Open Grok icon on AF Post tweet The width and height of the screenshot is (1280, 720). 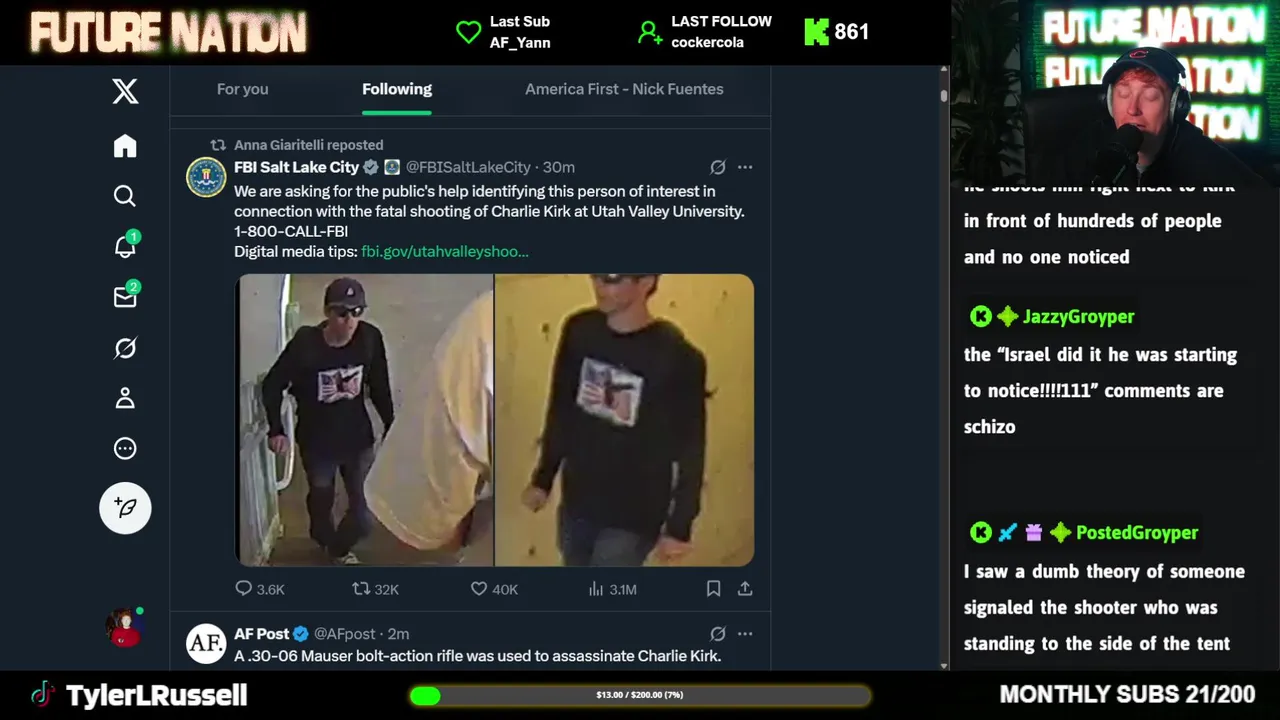tap(717, 634)
